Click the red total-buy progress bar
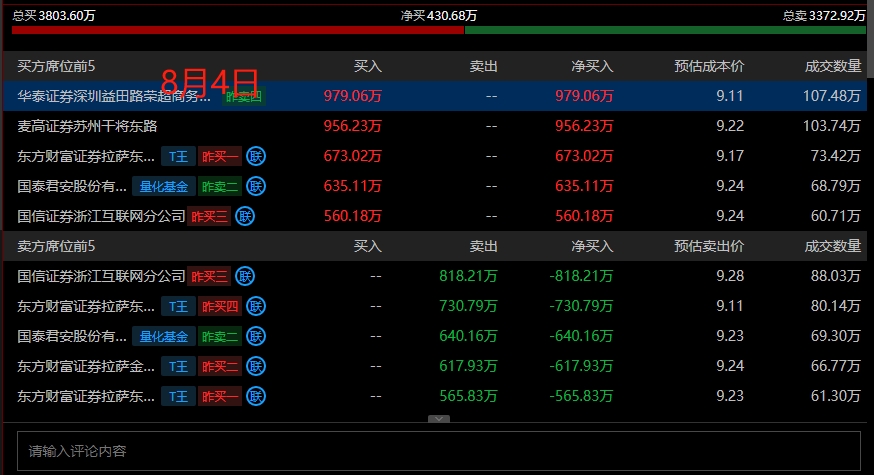The height and width of the screenshot is (475, 874). (x=238, y=30)
